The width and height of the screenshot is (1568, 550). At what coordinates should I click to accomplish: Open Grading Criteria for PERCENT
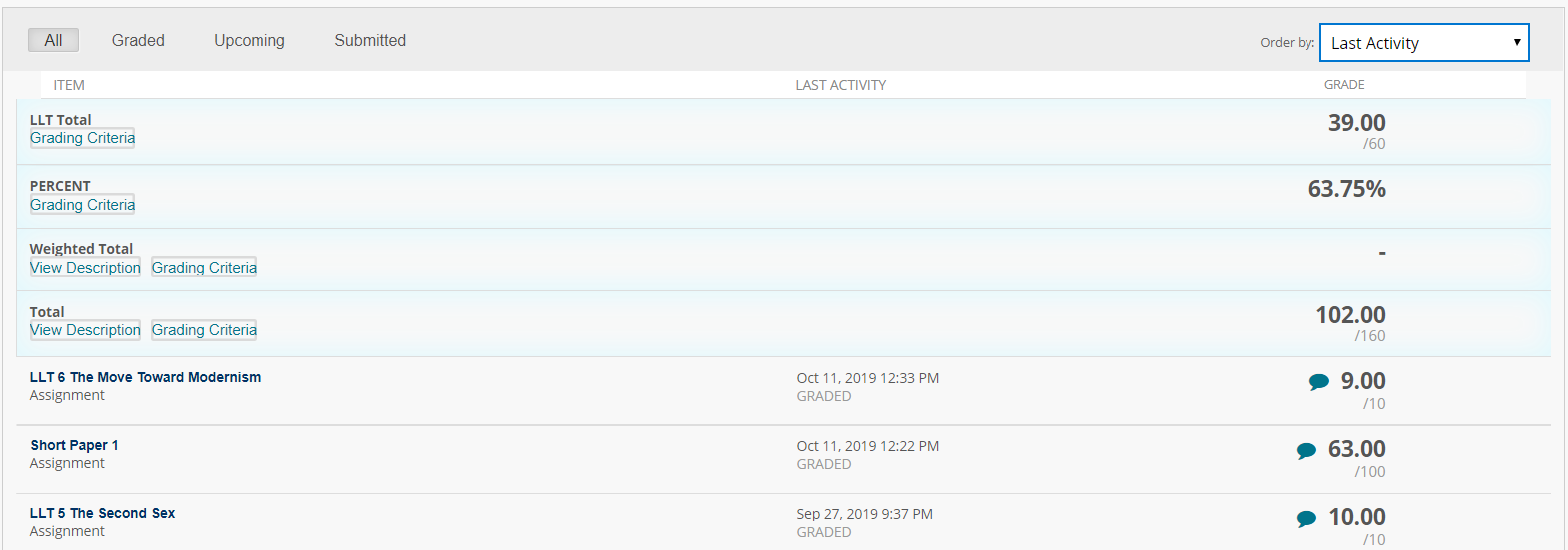[x=82, y=205]
